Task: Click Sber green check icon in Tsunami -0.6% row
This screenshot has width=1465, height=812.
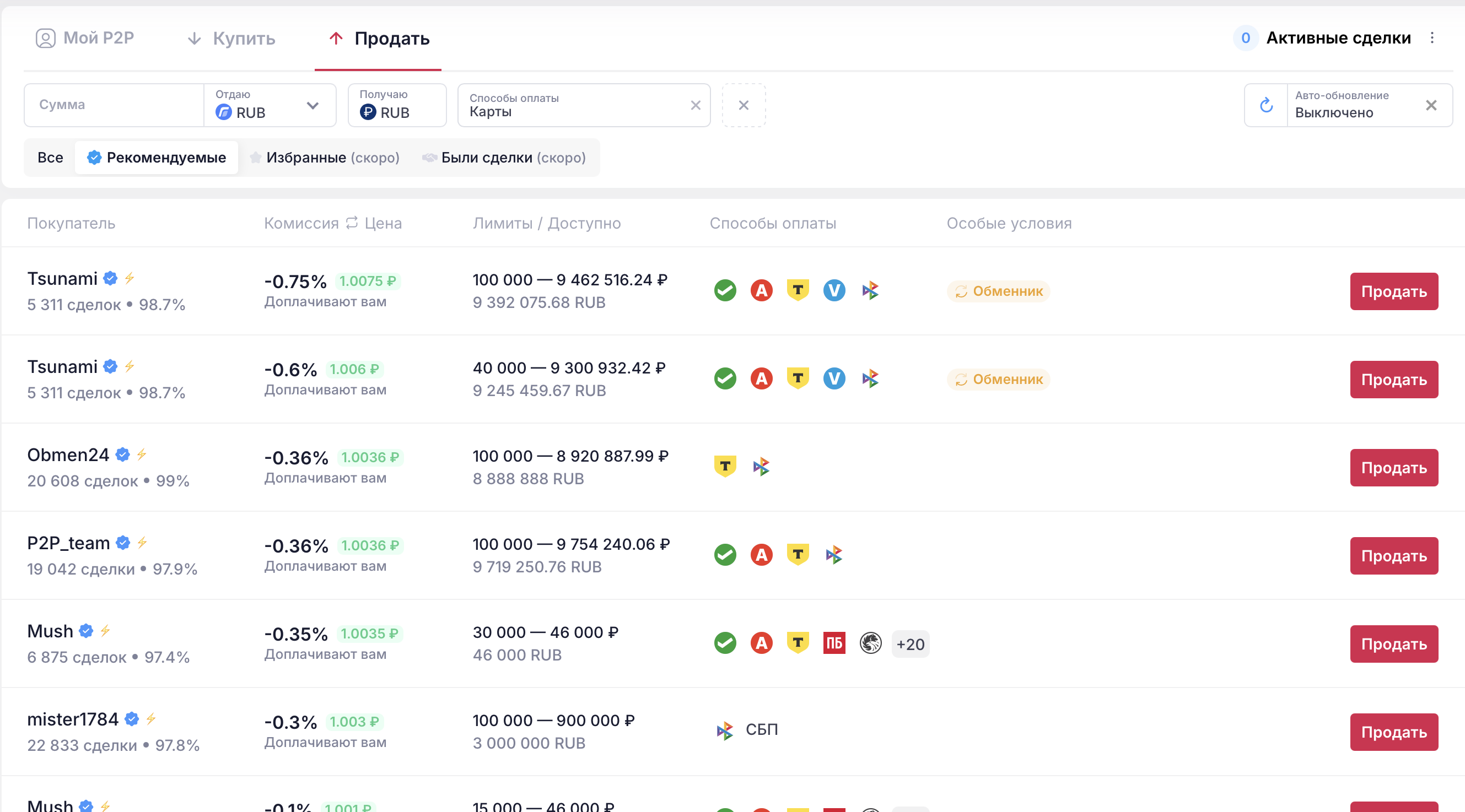Action: [x=725, y=378]
